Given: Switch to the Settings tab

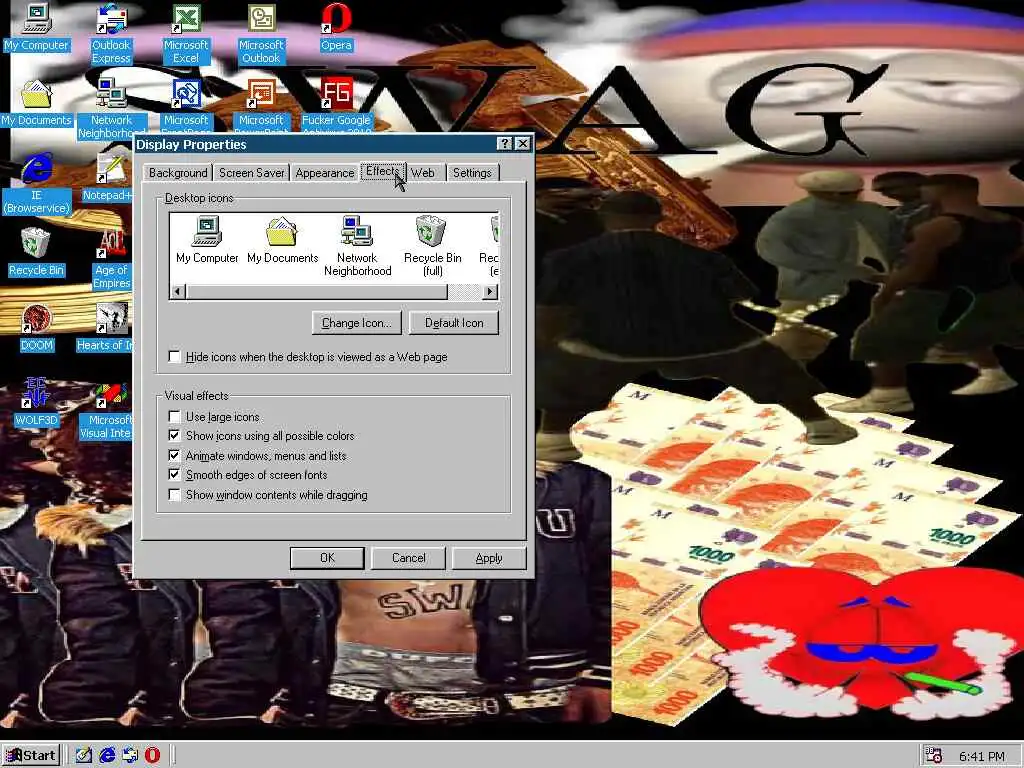Looking at the screenshot, I should tap(472, 172).
